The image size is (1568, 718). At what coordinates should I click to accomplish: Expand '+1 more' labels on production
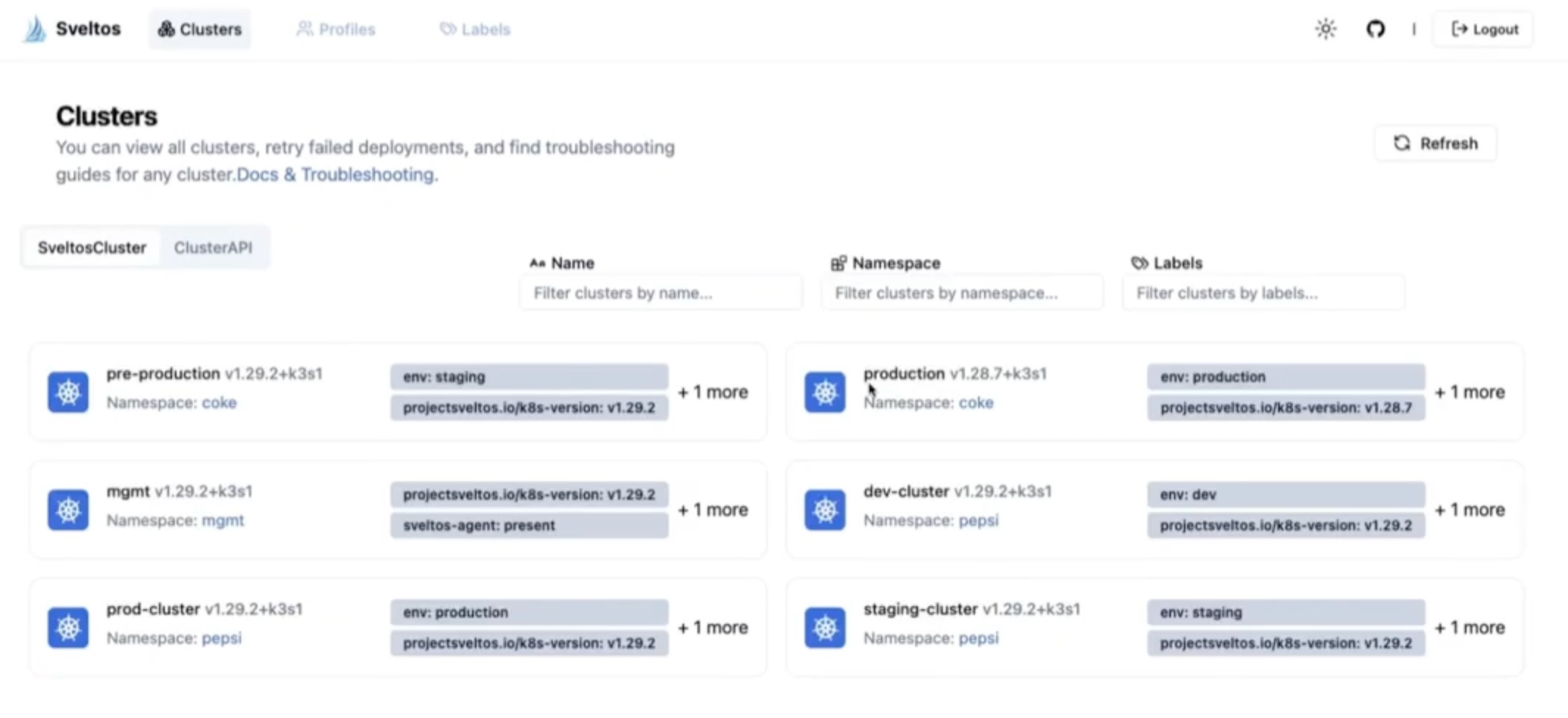pos(1469,392)
